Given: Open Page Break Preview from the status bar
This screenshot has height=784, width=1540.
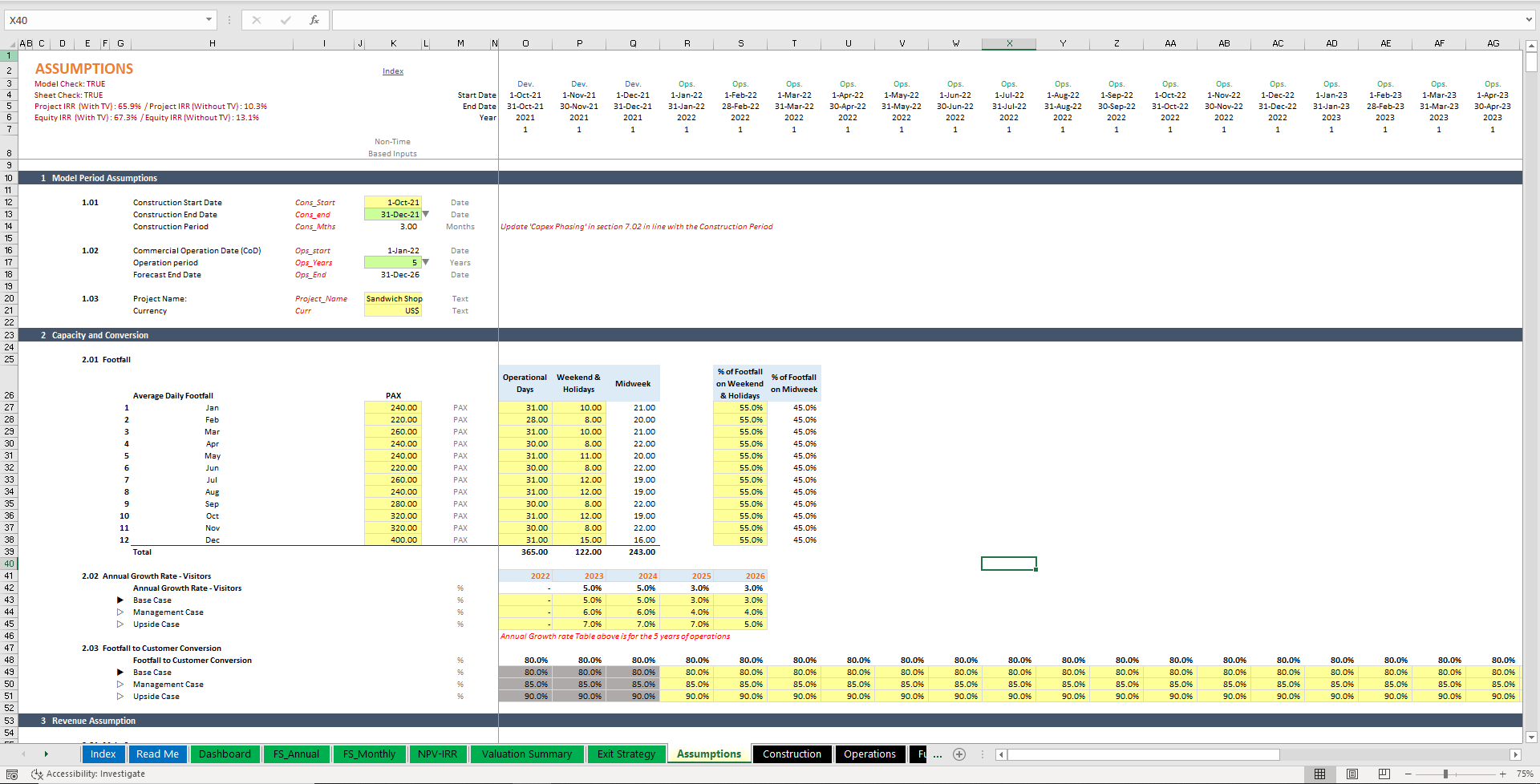Looking at the screenshot, I should tap(1384, 774).
